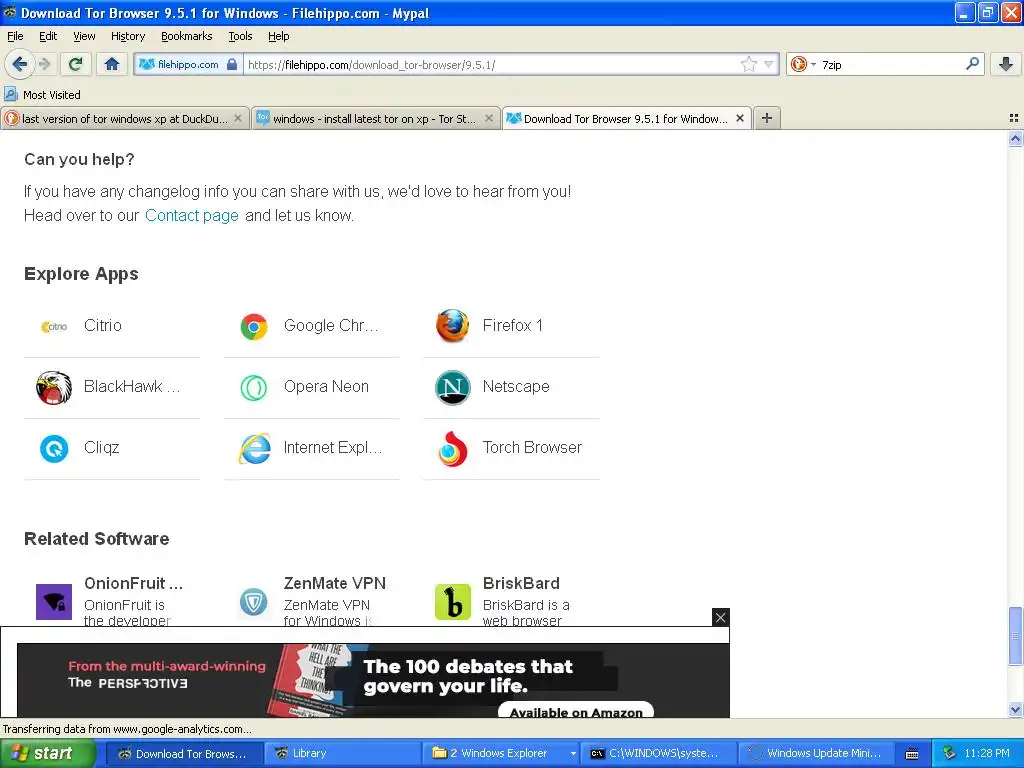The width and height of the screenshot is (1024, 768).
Task: Open the History menu
Action: click(127, 36)
